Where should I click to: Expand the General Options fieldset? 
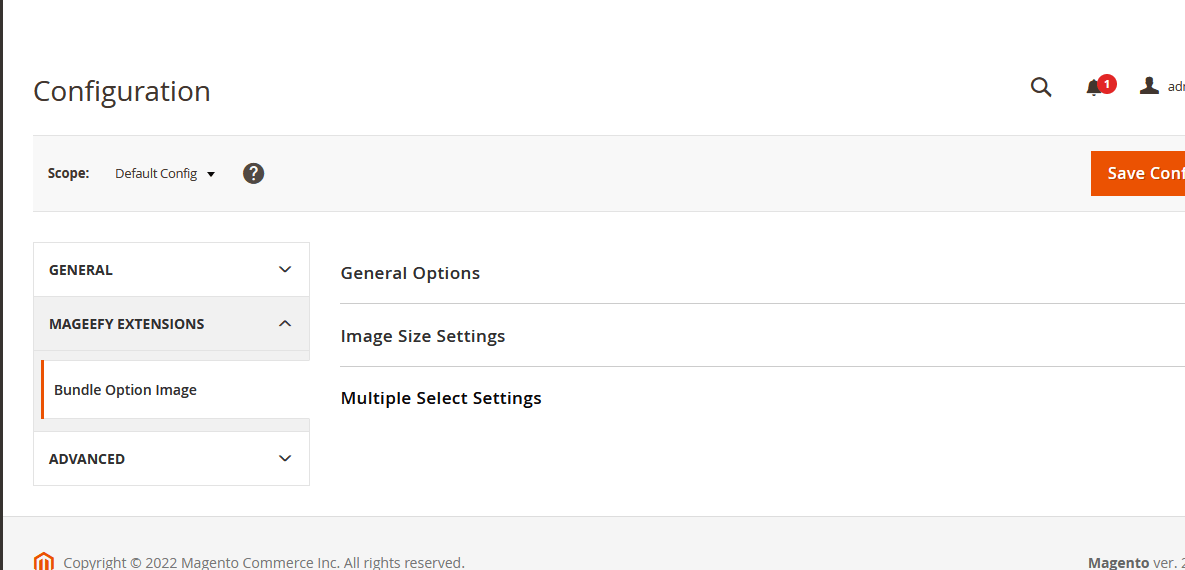(410, 273)
